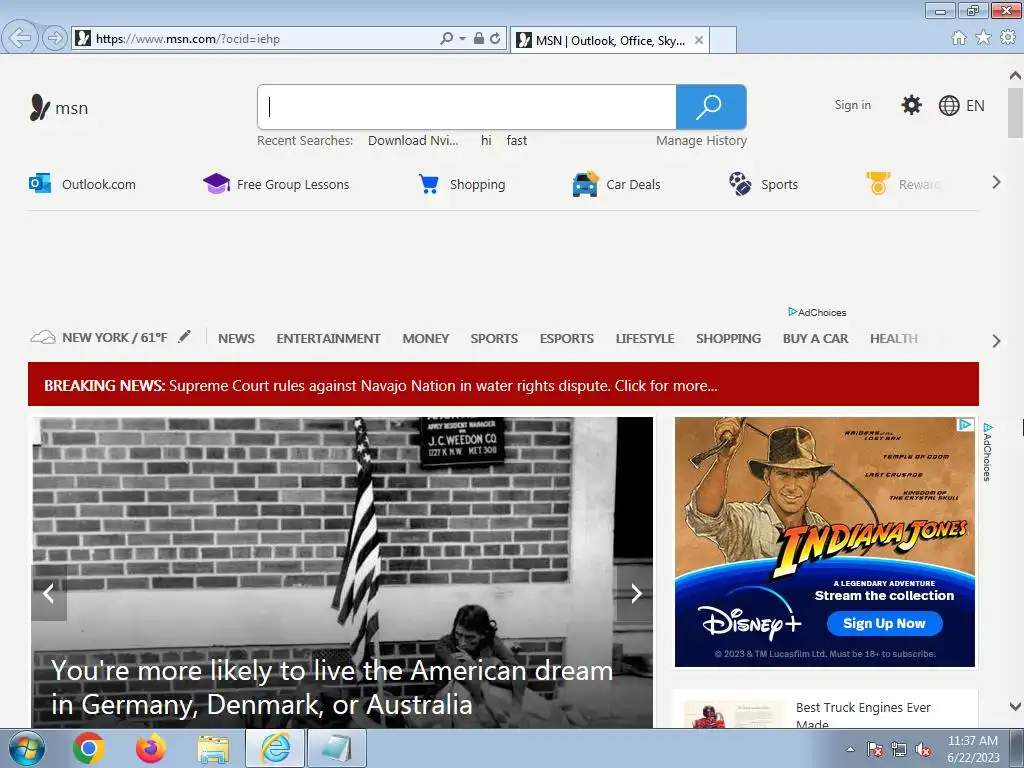Open the address bar dropdown arrow
The height and width of the screenshot is (768, 1024).
[462, 39]
